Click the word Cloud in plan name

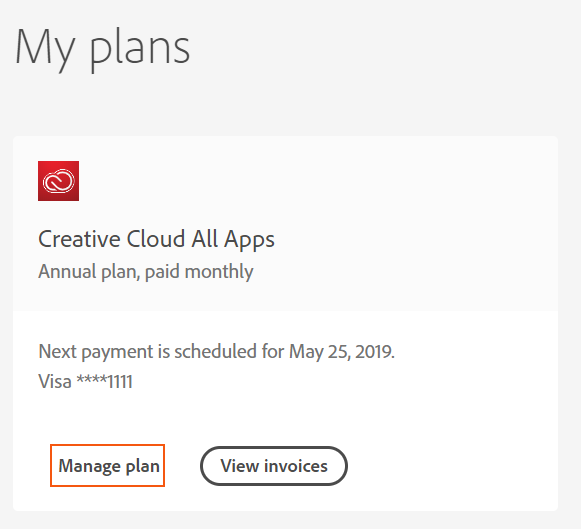click(x=156, y=239)
